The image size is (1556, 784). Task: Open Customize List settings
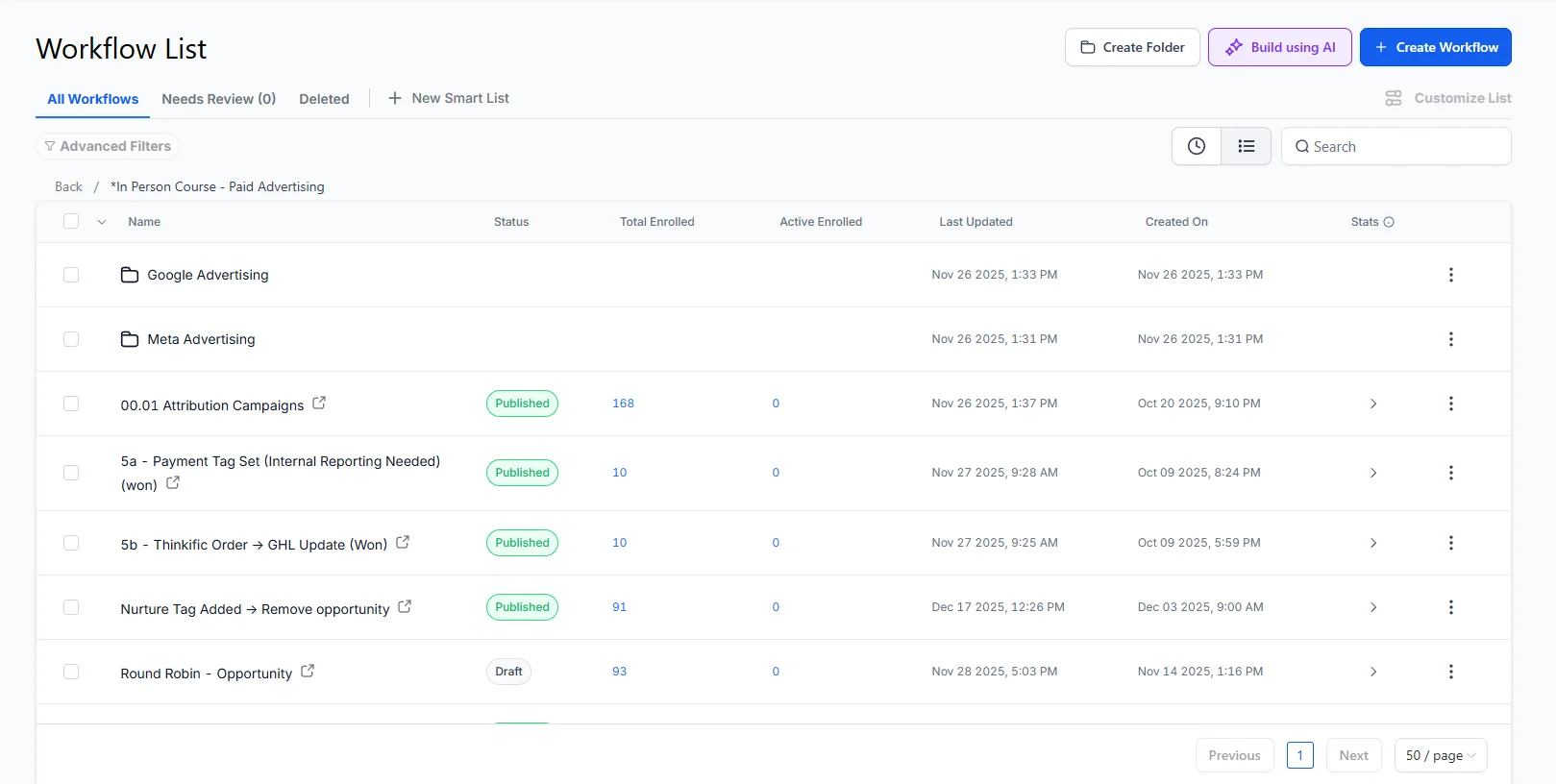coord(1448,98)
